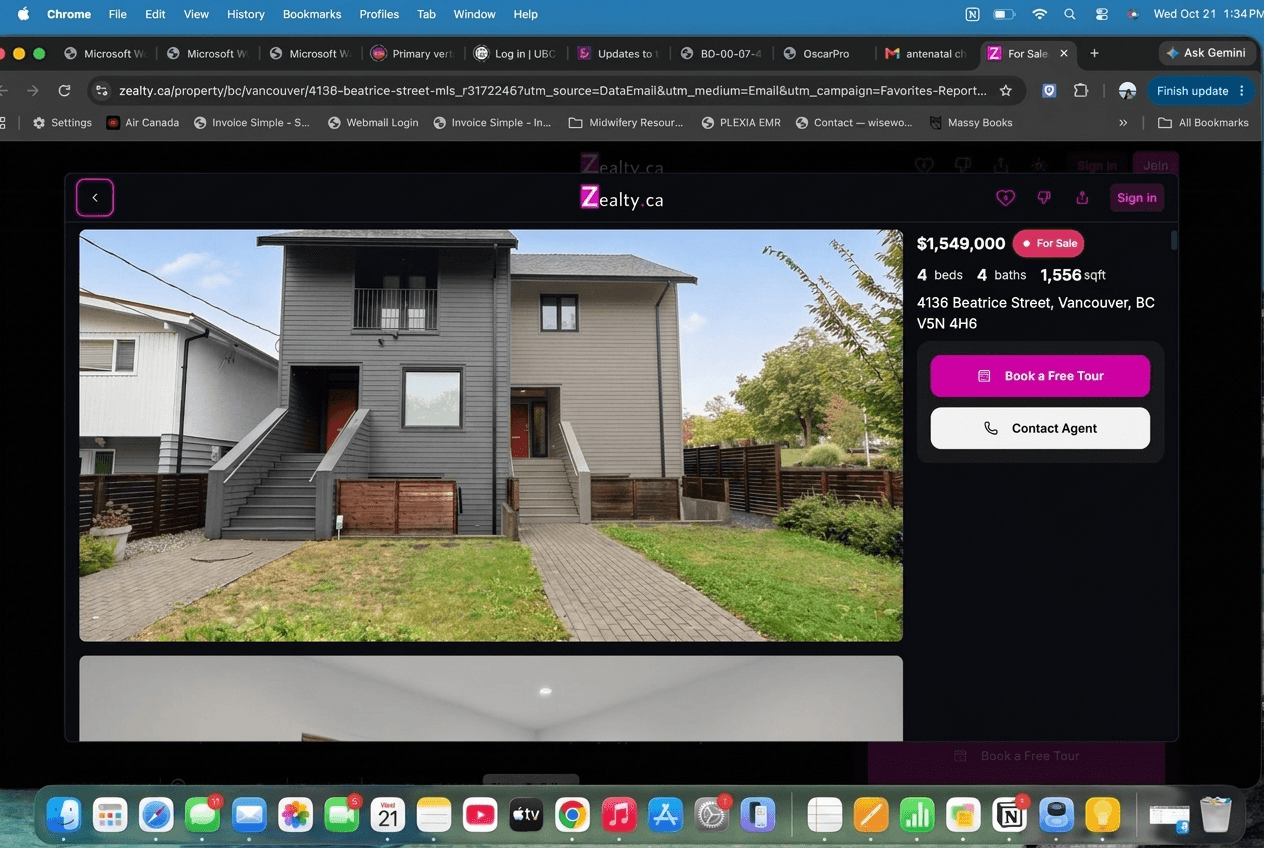Go back using the Zealty back arrow button
The image size is (1264, 848).
pos(95,198)
